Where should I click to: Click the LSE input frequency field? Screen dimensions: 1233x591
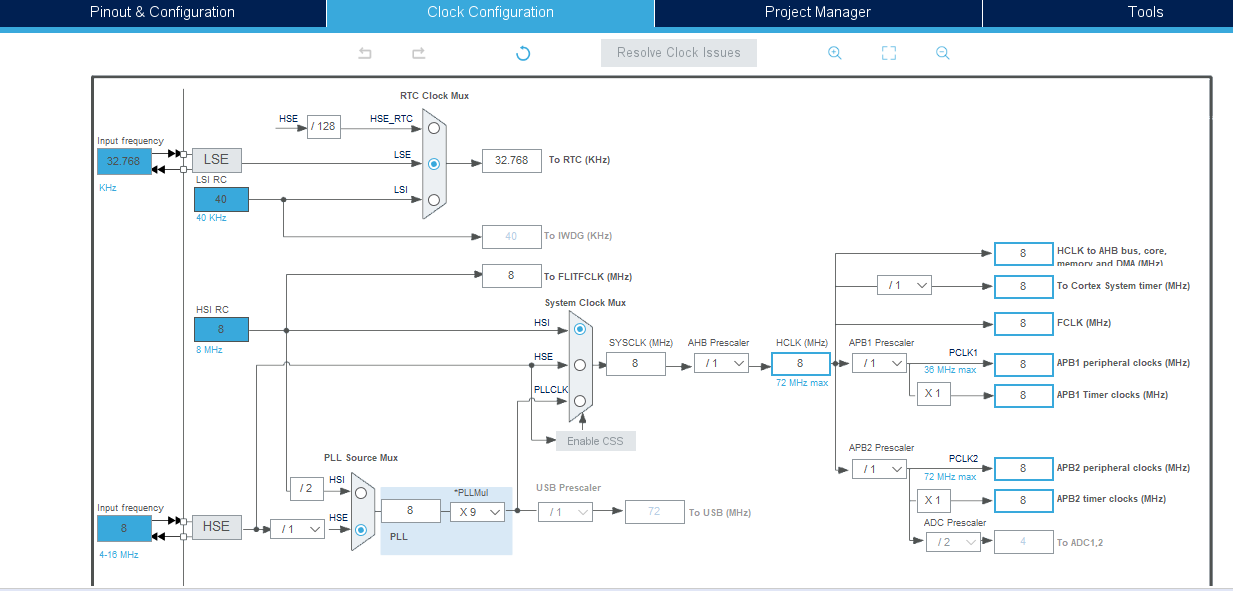coord(124,162)
